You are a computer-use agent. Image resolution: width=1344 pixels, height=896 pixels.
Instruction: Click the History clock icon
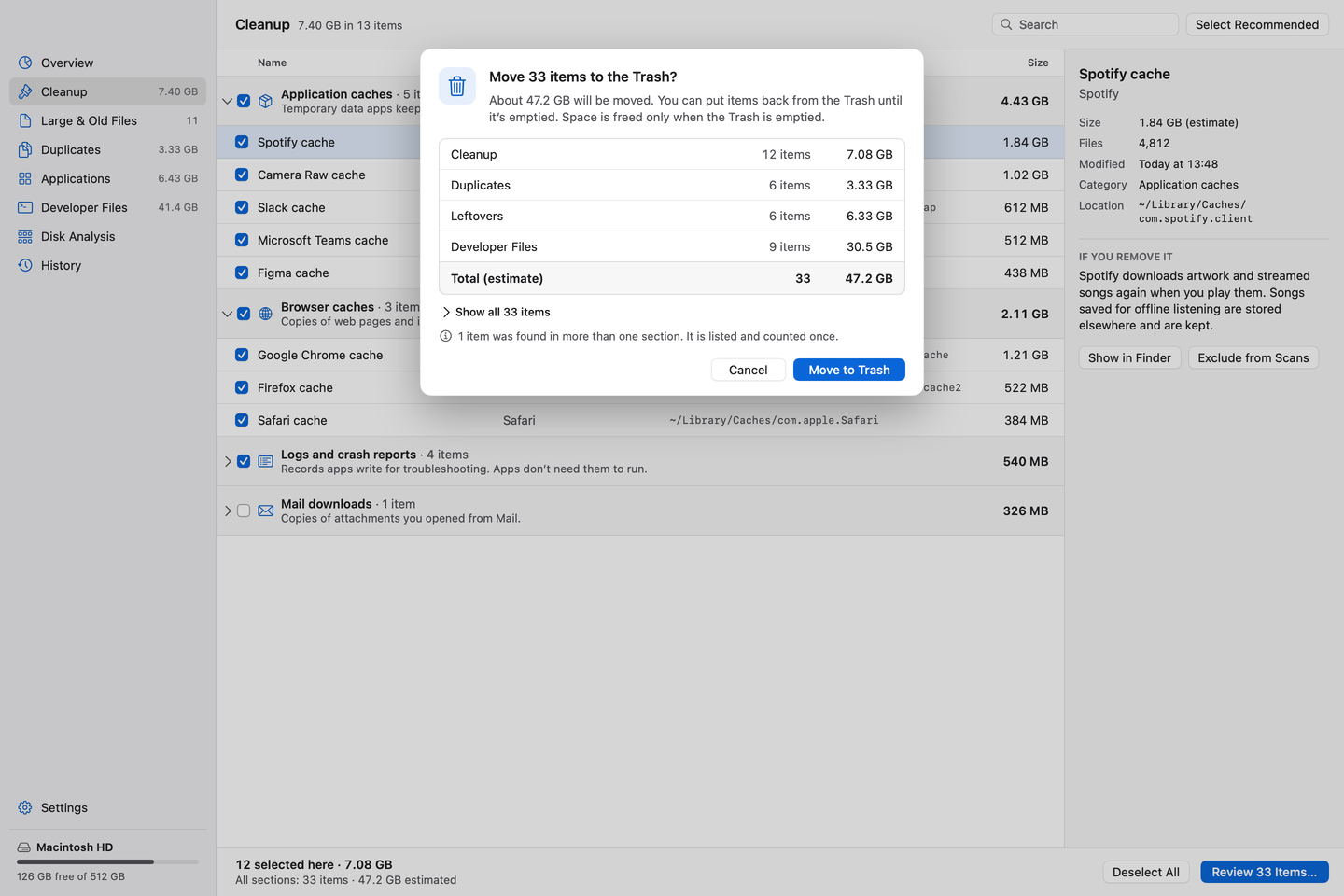coord(25,265)
